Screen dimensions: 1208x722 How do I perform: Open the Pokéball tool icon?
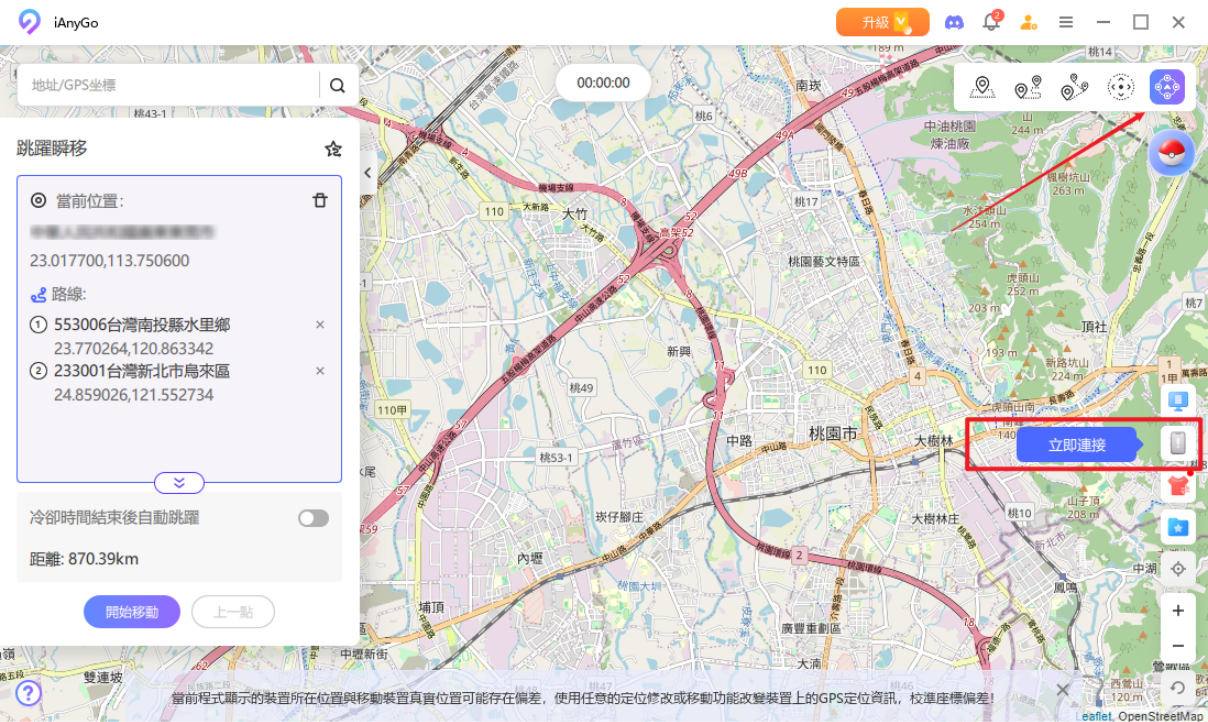pos(1171,153)
